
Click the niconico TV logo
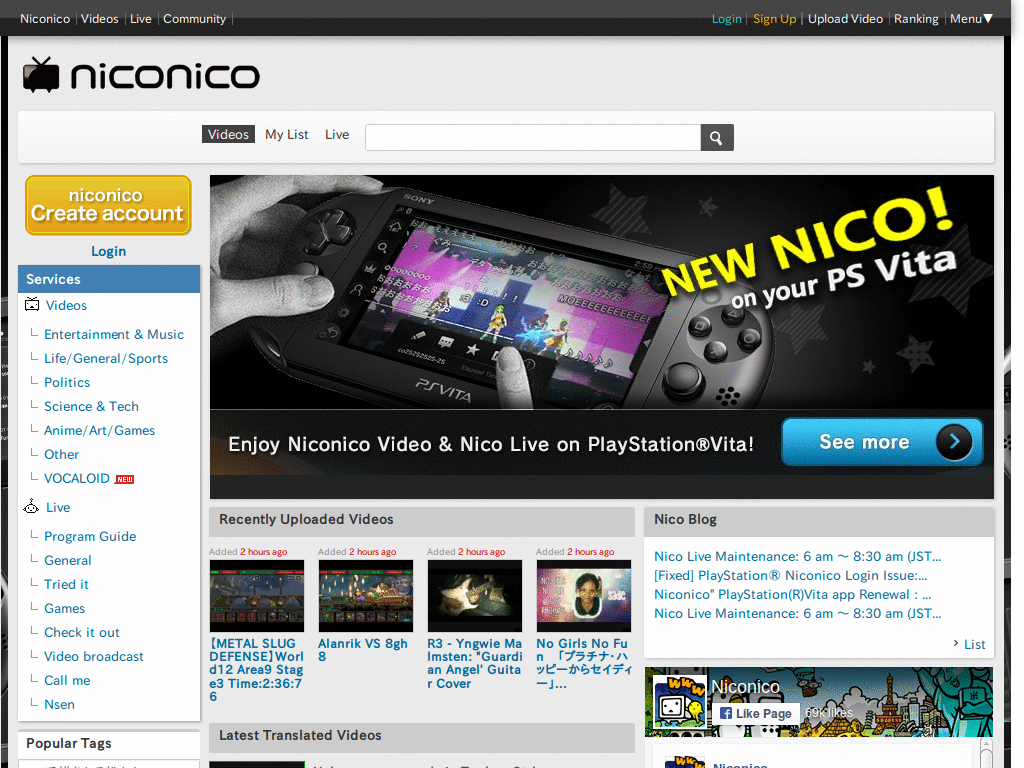click(141, 74)
